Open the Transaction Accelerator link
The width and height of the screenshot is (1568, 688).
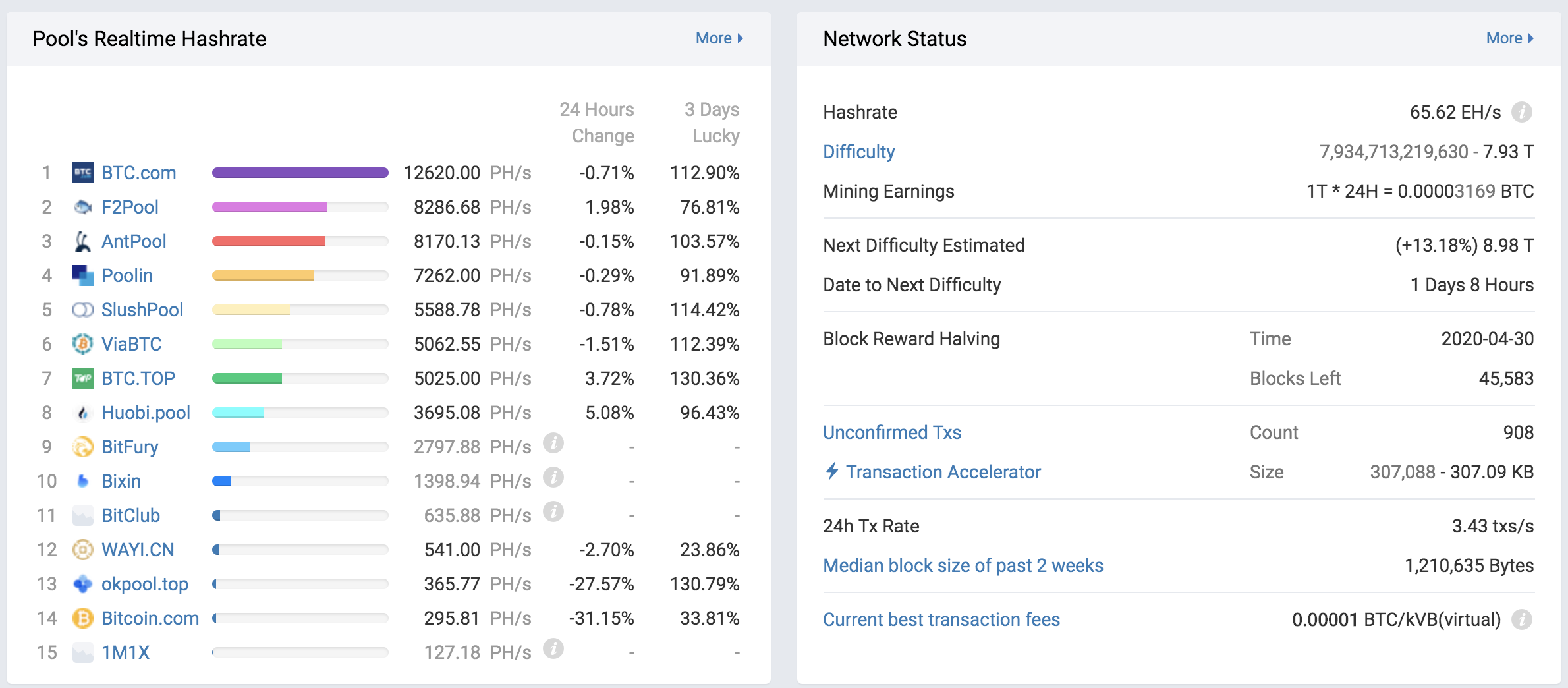tap(943, 472)
